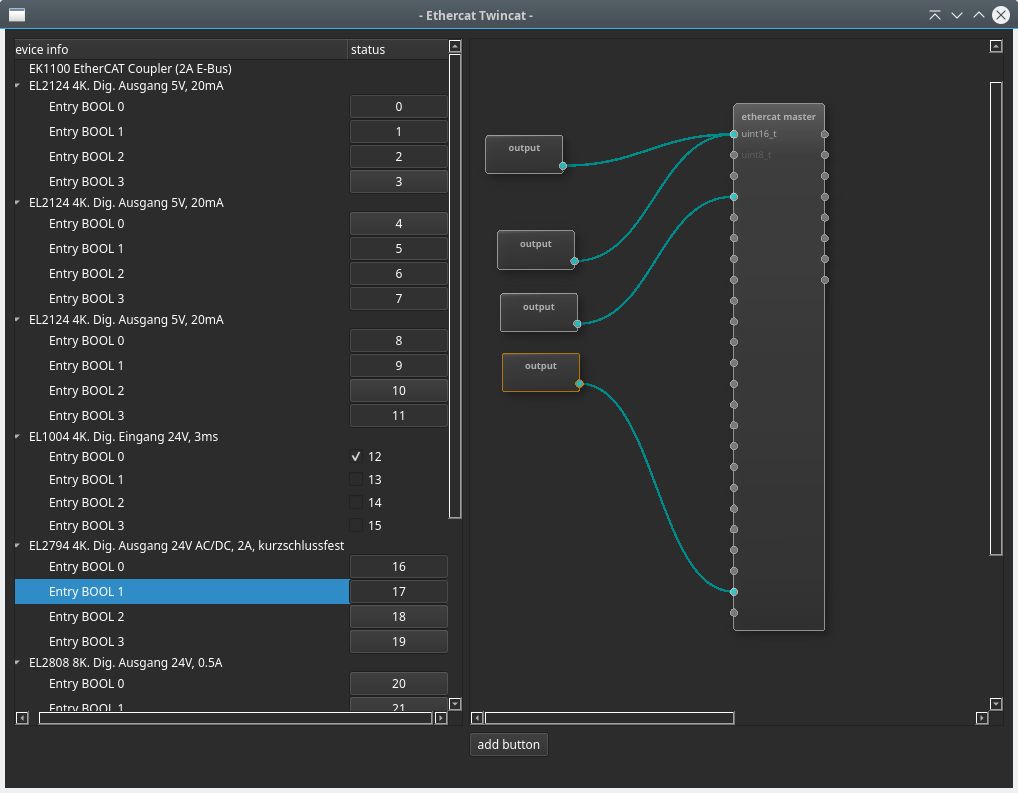The width and height of the screenshot is (1018, 793).
Task: Click status button 2
Action: coord(399,157)
